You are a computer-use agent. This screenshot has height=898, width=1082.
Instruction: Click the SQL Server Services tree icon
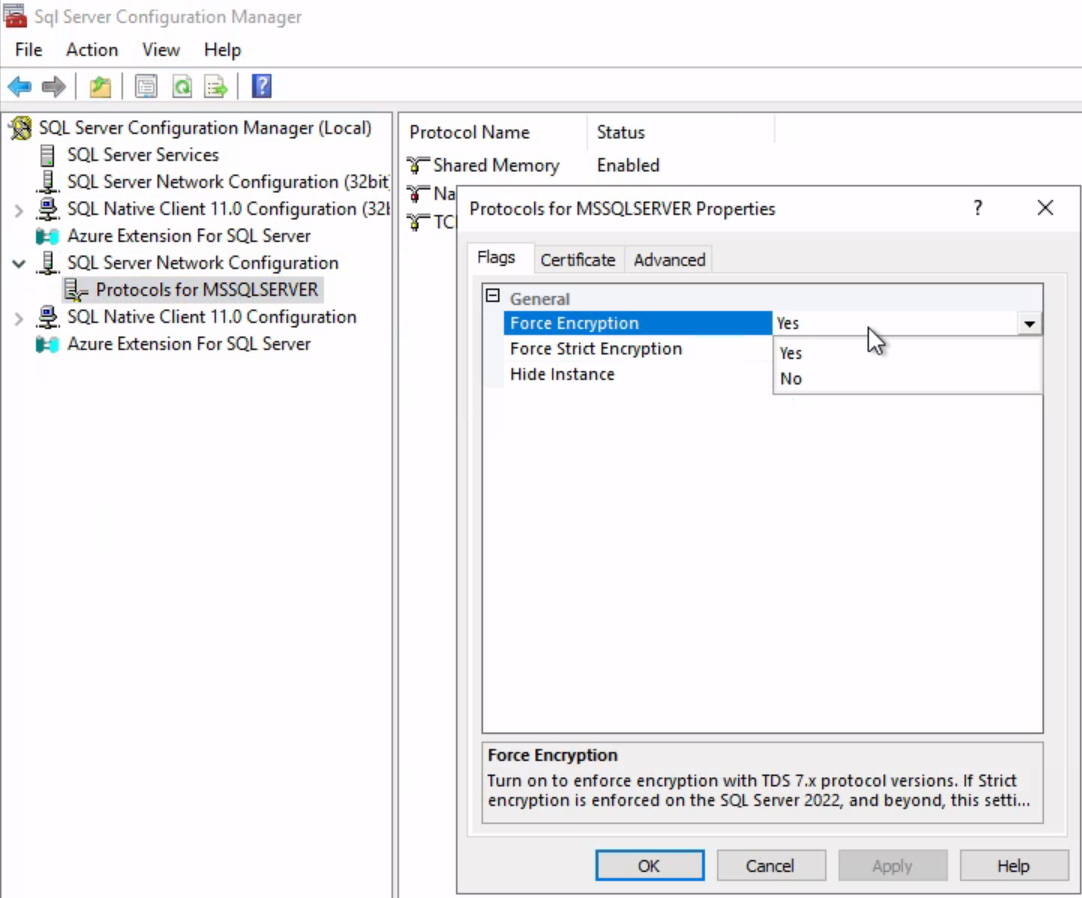pyautogui.click(x=47, y=155)
